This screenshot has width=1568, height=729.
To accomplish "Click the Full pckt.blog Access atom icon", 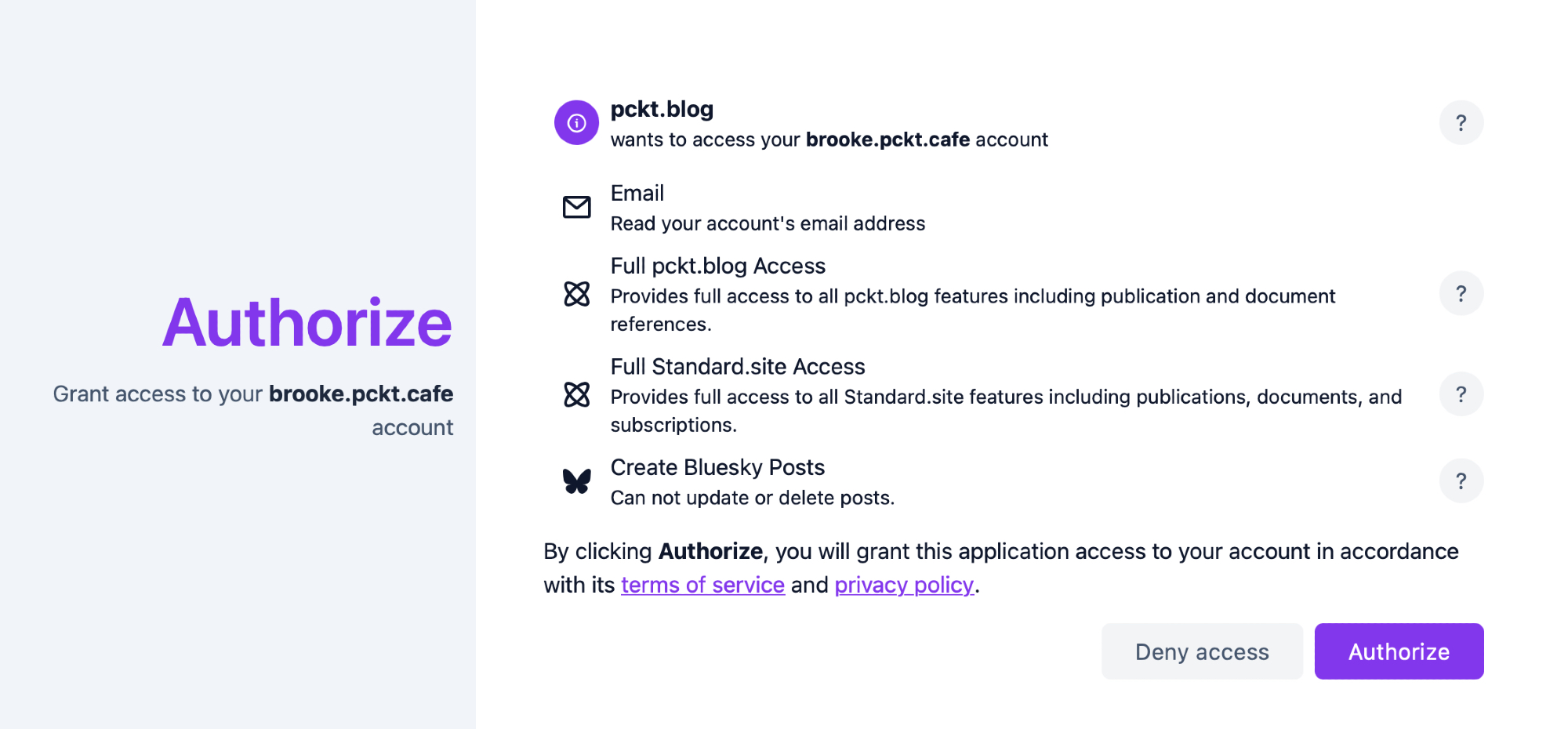I will [x=576, y=294].
